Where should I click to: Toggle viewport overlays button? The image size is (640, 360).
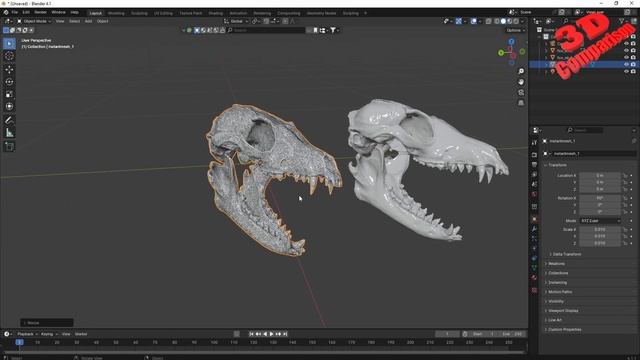[x=473, y=21]
